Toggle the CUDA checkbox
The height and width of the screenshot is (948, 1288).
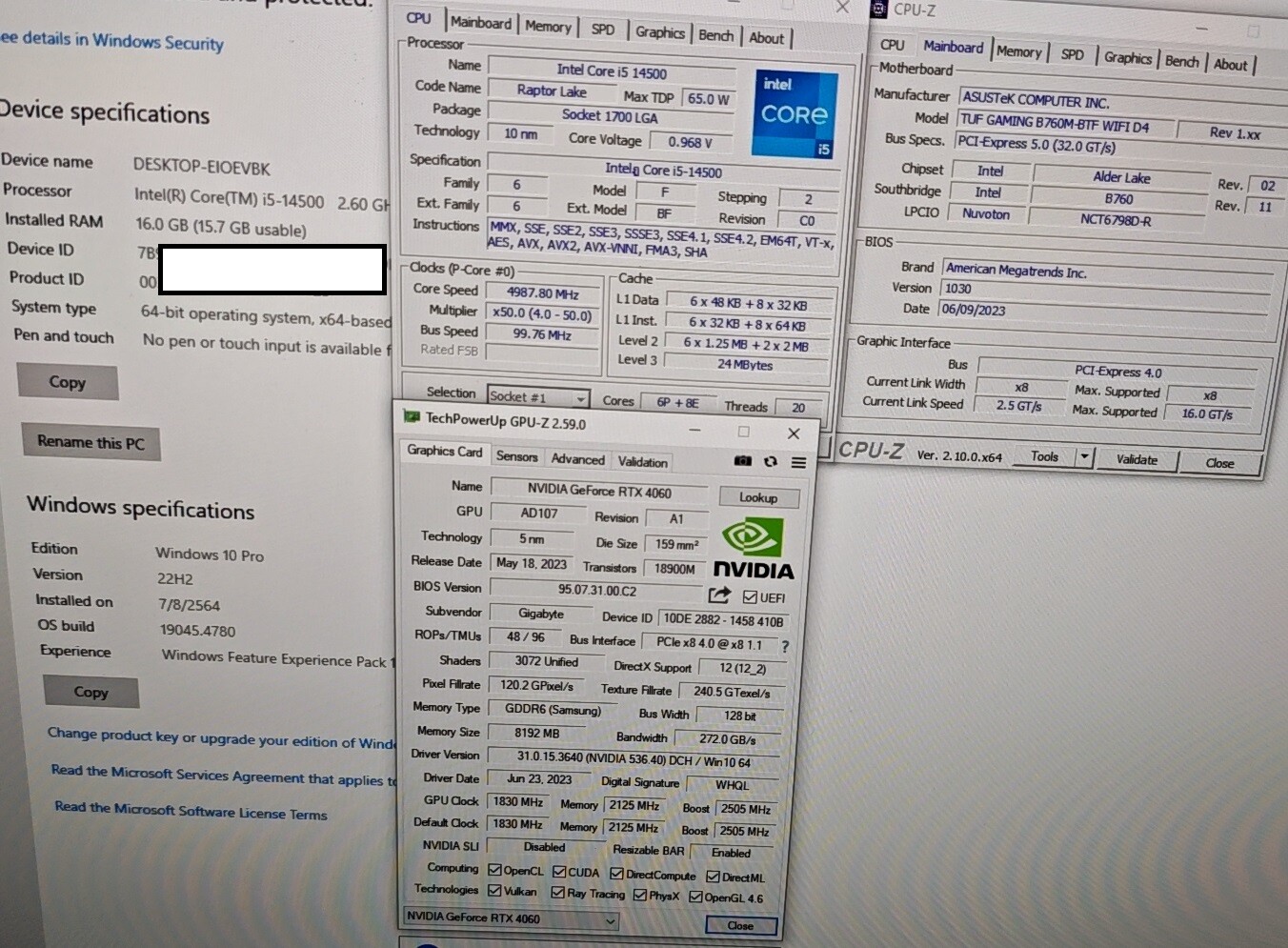tap(559, 872)
